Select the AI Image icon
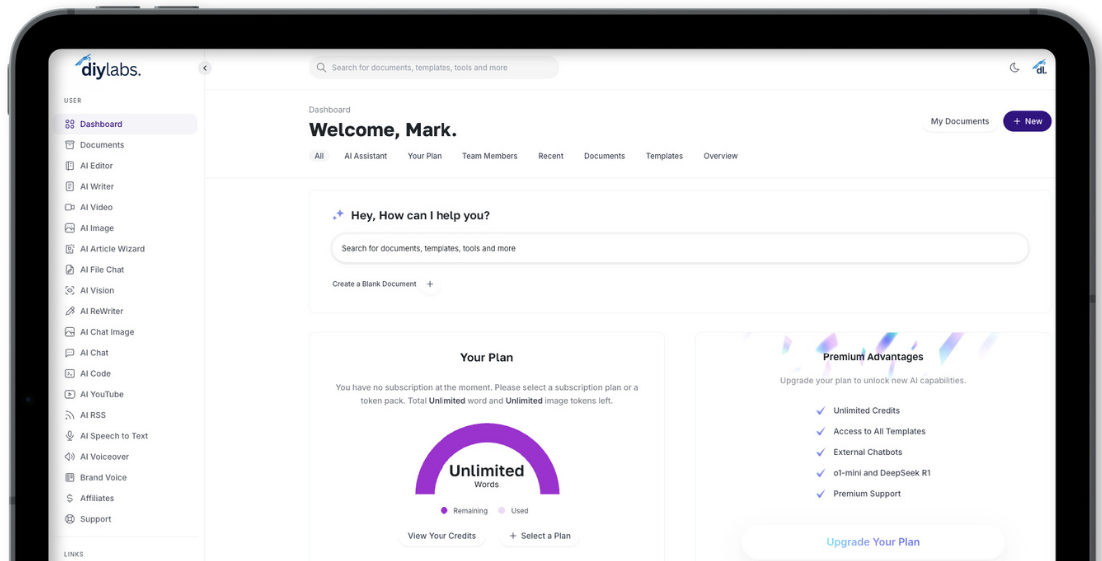The image size is (1102, 561). click(x=70, y=228)
